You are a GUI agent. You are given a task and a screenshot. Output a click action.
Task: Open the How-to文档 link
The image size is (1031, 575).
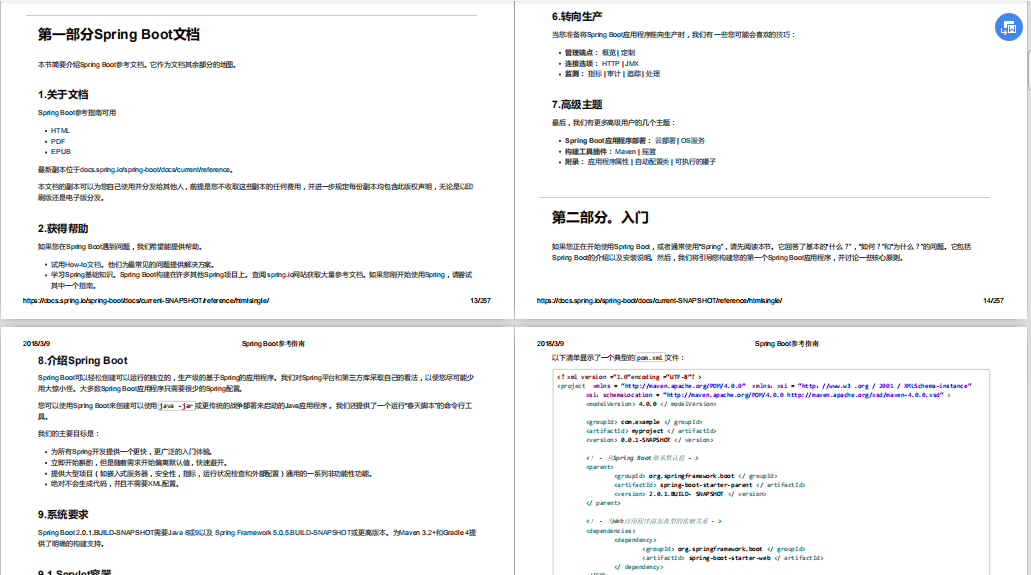pyautogui.click(x=84, y=264)
